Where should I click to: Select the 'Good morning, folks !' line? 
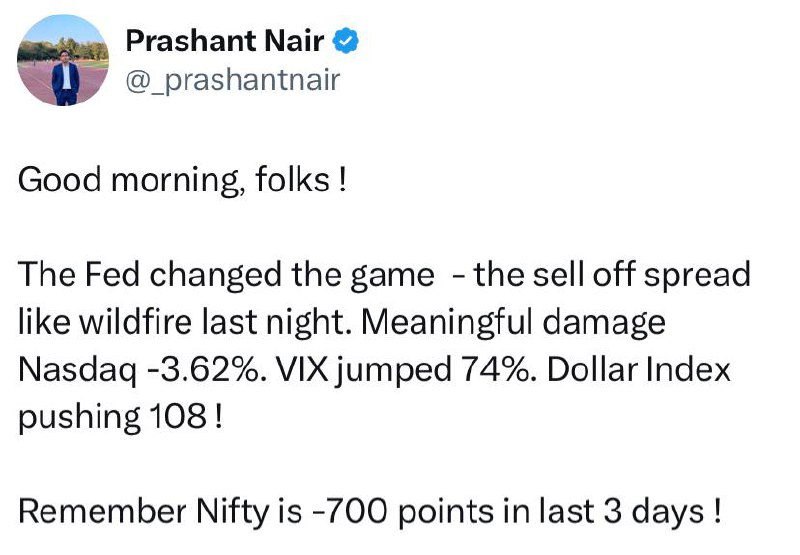[x=182, y=180]
